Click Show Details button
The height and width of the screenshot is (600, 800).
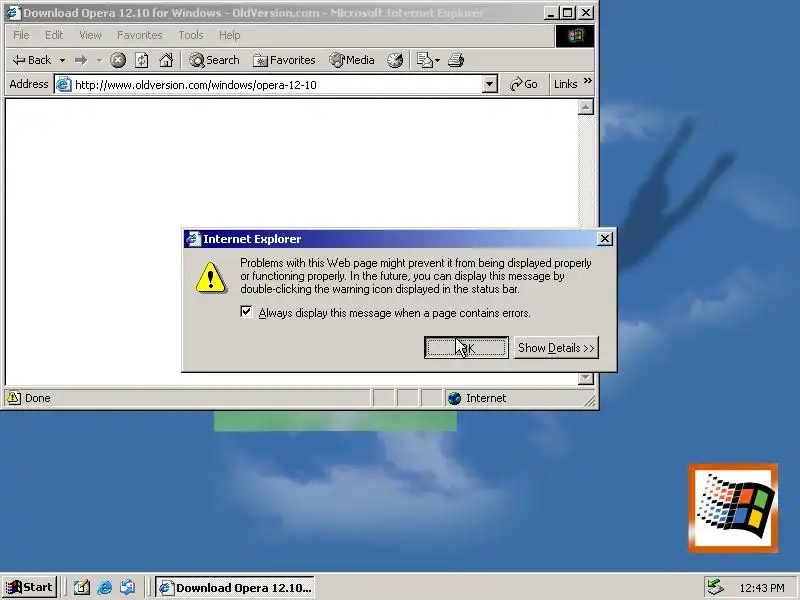[556, 347]
